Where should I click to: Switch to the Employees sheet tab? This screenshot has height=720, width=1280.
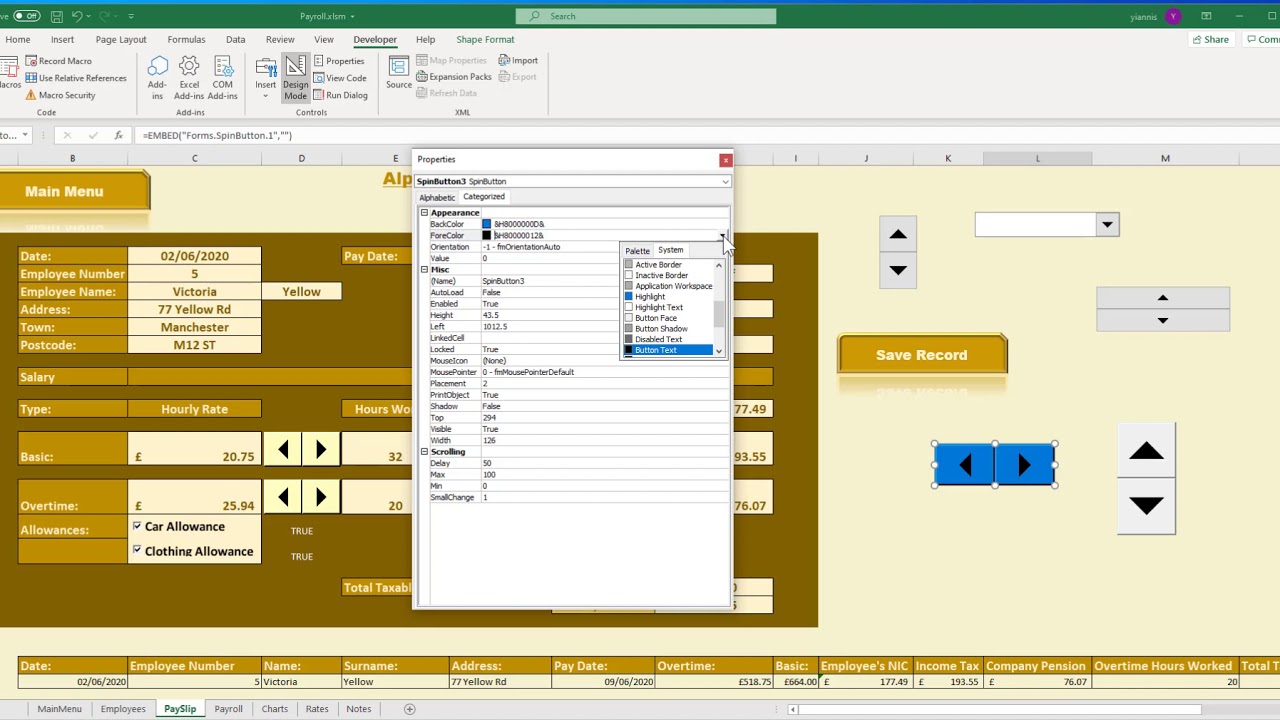click(x=123, y=709)
